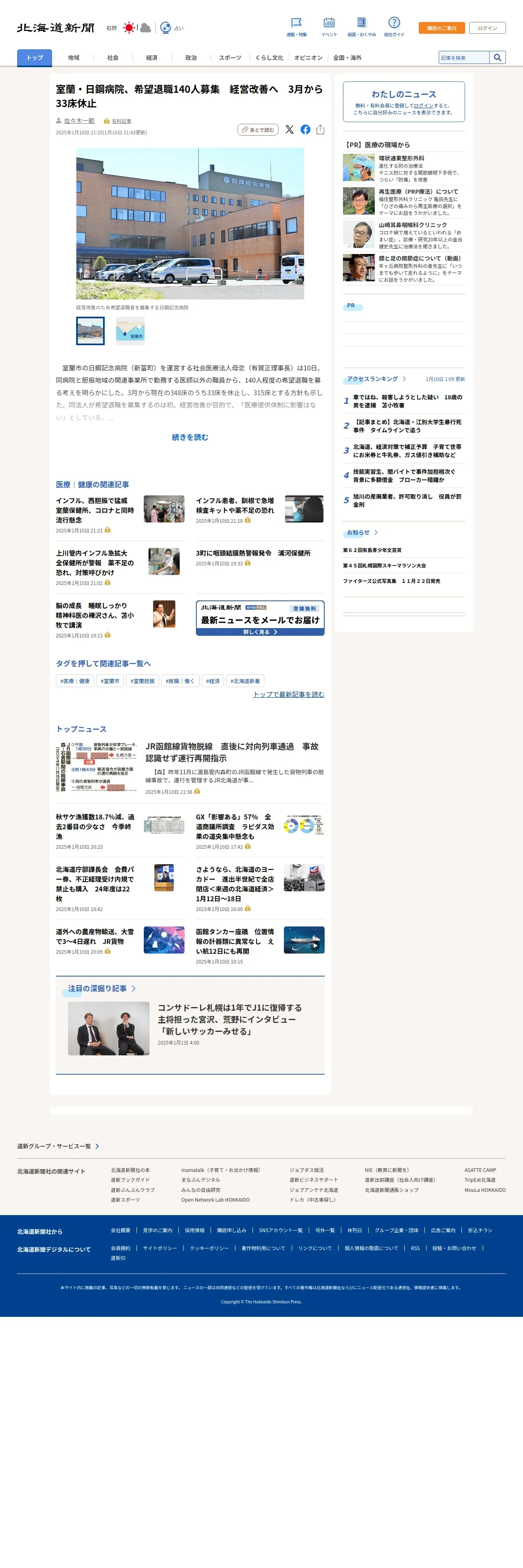
Task: Click the ログイン button
Action: pos(487,28)
